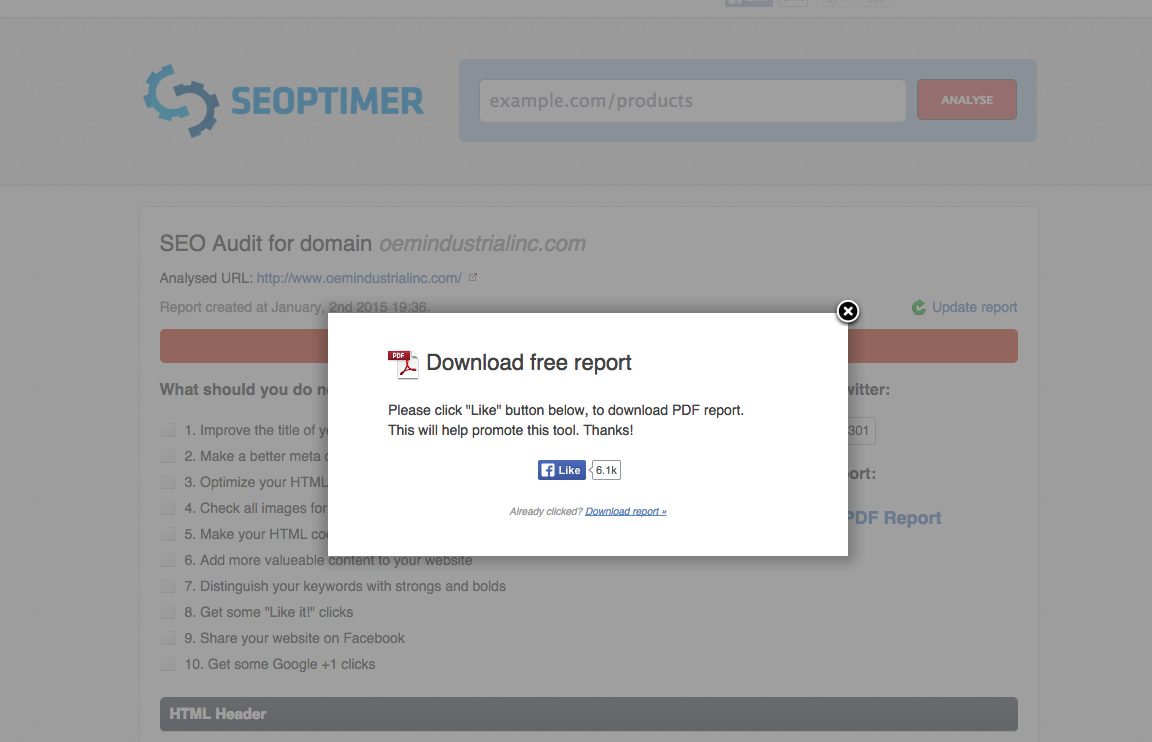Click the Like button in the popup

(561, 469)
